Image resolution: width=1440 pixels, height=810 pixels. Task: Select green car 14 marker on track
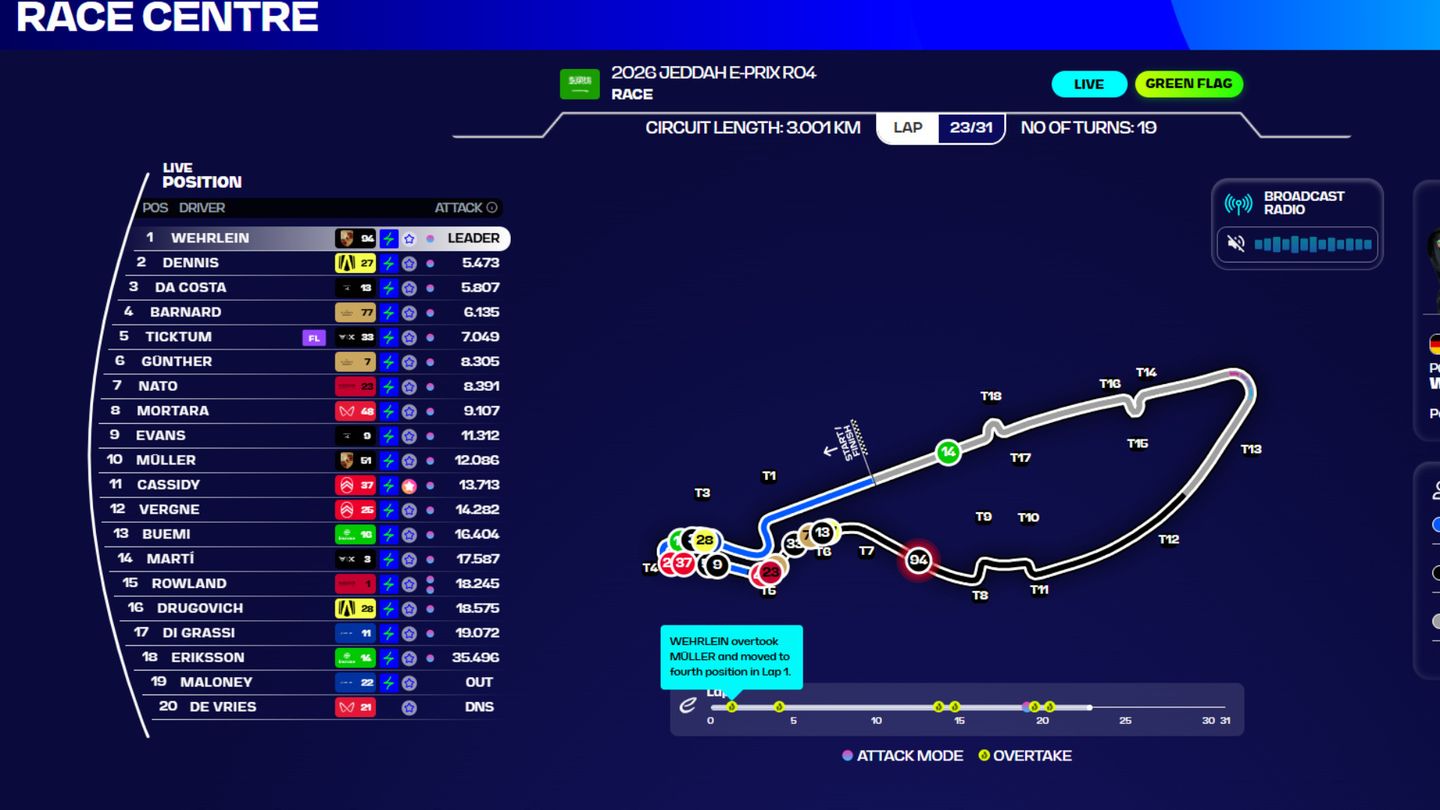948,452
